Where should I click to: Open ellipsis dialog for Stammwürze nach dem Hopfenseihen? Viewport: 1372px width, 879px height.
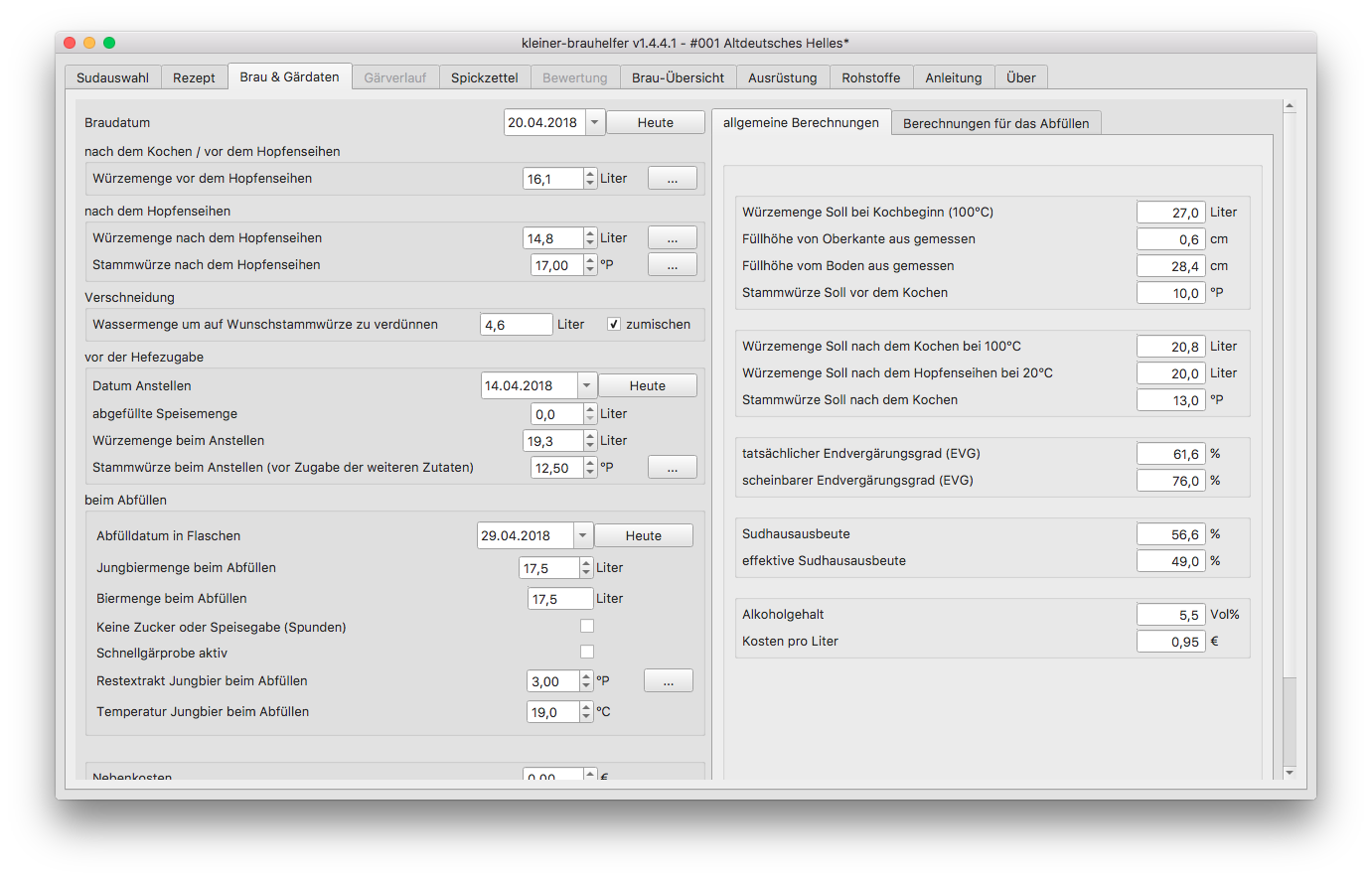(x=672, y=265)
